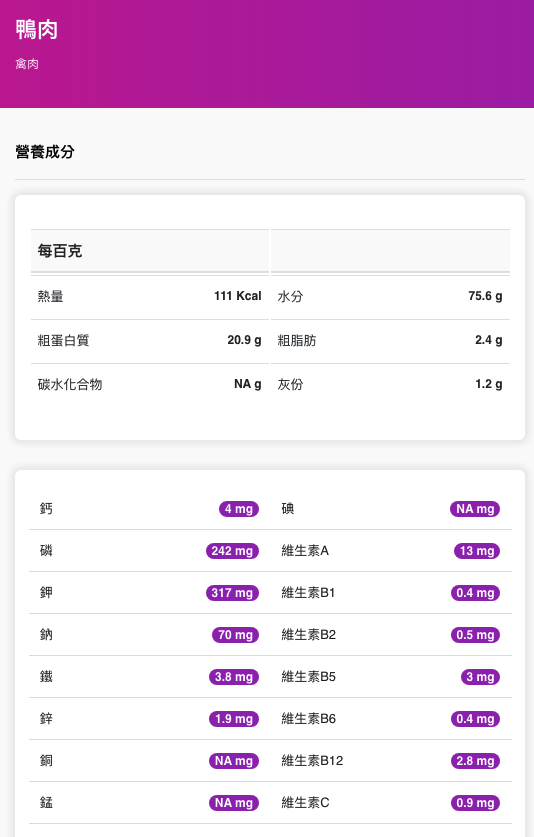
Task: Click the NA mg badge beside 碘
Action: [475, 509]
